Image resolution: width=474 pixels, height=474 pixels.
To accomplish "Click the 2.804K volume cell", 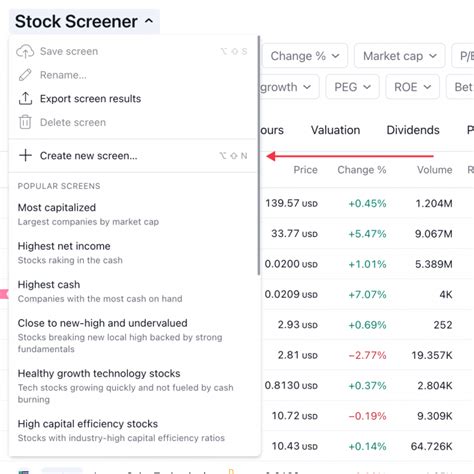I will 435,385.
